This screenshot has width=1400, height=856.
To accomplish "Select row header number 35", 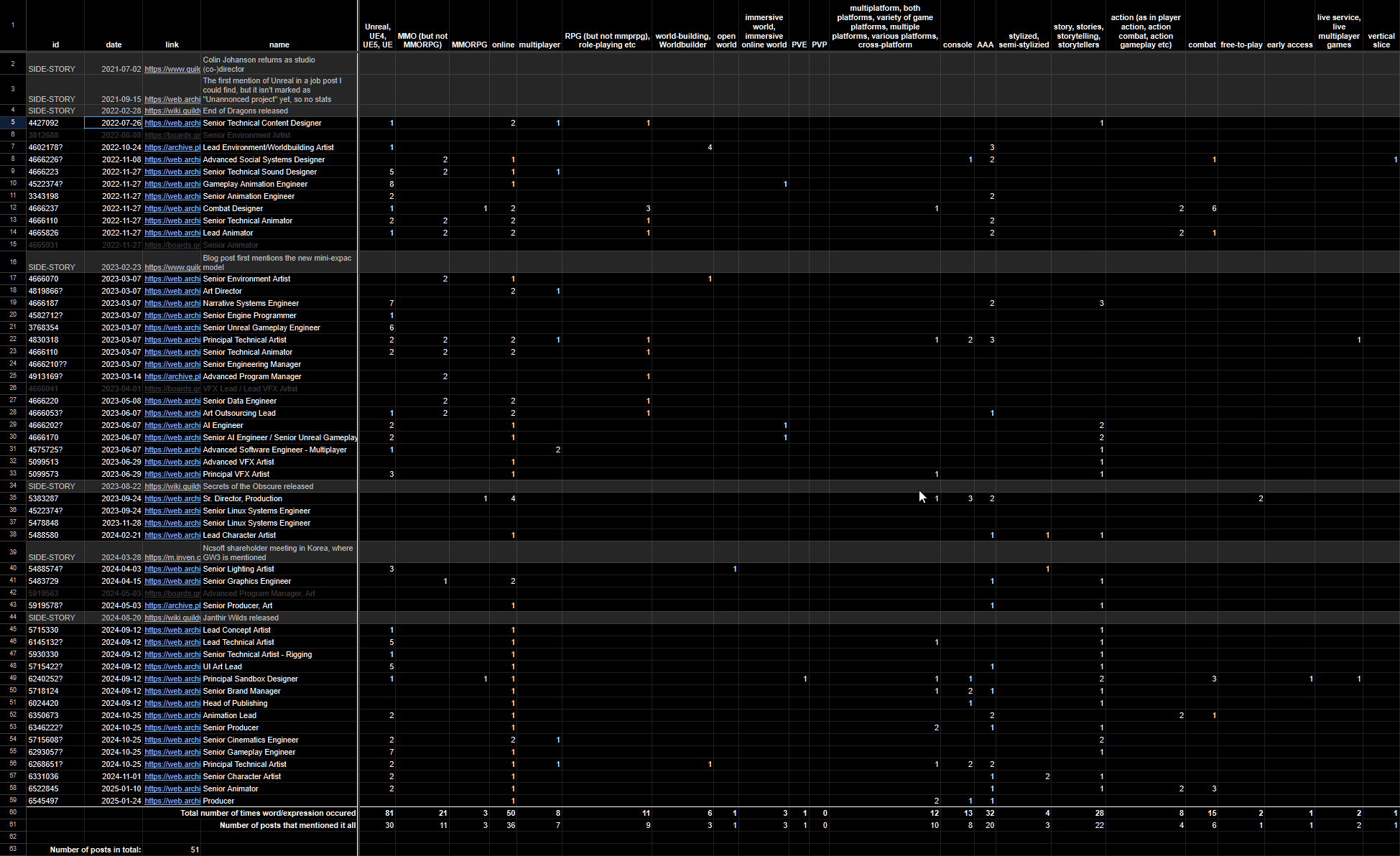I will pos(13,498).
